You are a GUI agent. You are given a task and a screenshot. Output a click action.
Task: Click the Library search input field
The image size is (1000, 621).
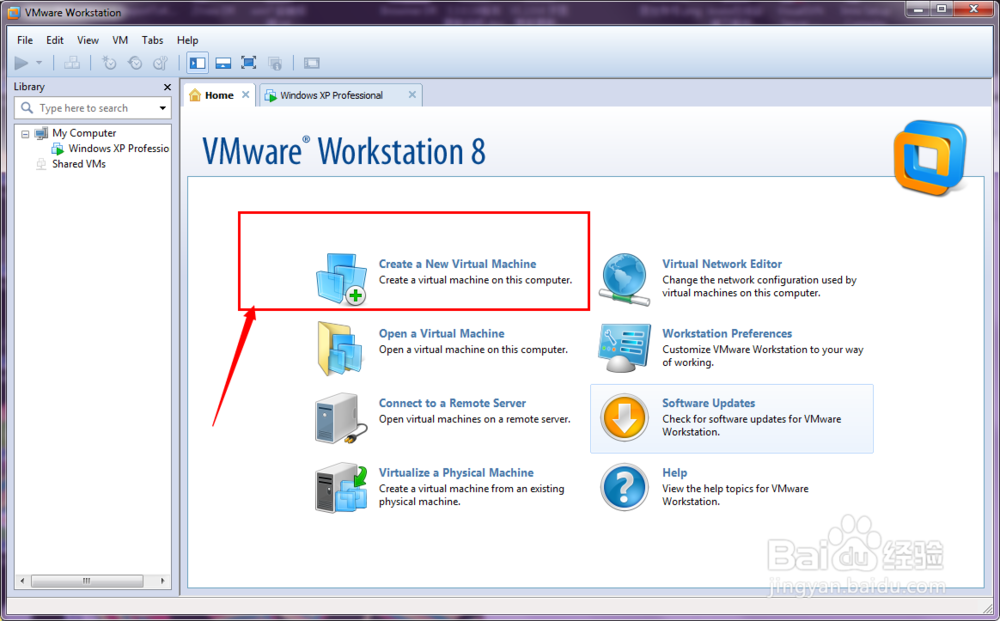coord(92,108)
